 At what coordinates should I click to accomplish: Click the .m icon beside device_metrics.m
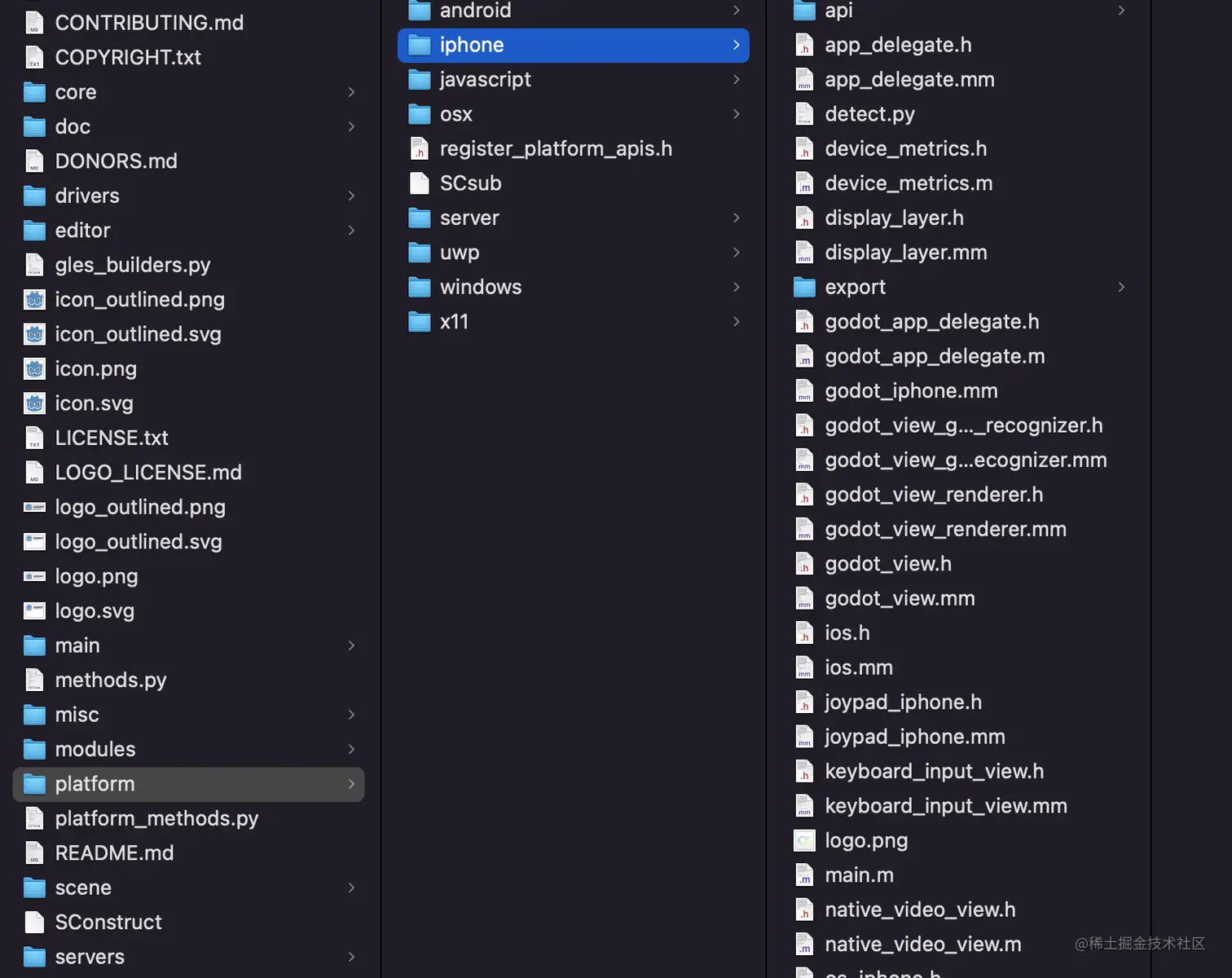coord(804,183)
